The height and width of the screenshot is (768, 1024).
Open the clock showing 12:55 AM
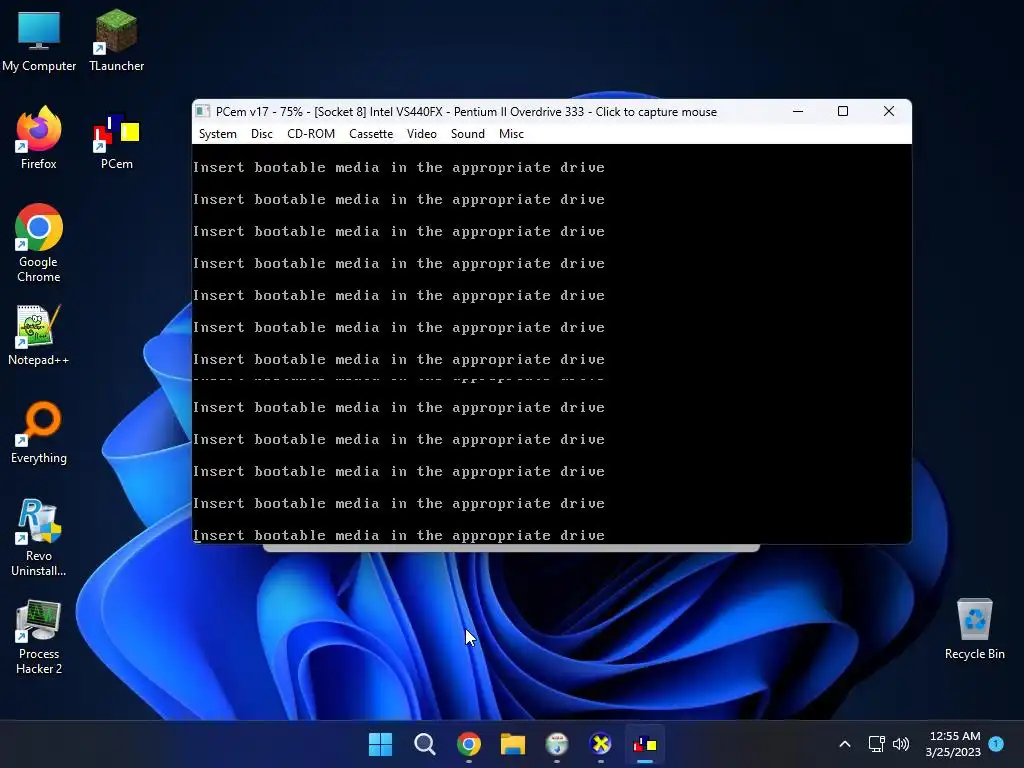pyautogui.click(x=953, y=744)
